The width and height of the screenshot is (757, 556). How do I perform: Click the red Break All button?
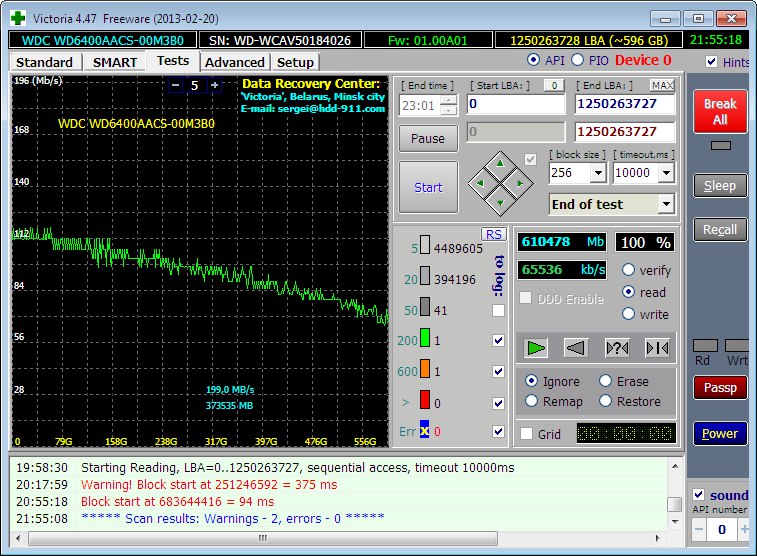click(720, 111)
